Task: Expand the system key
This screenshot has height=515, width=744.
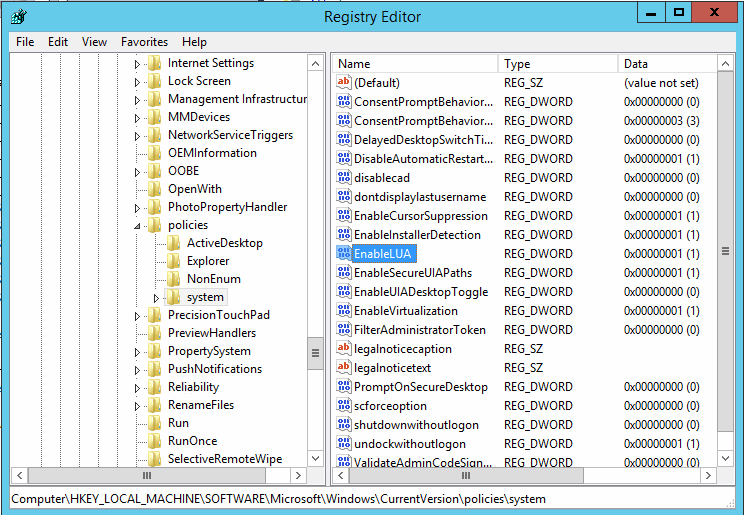Action: coord(156,298)
